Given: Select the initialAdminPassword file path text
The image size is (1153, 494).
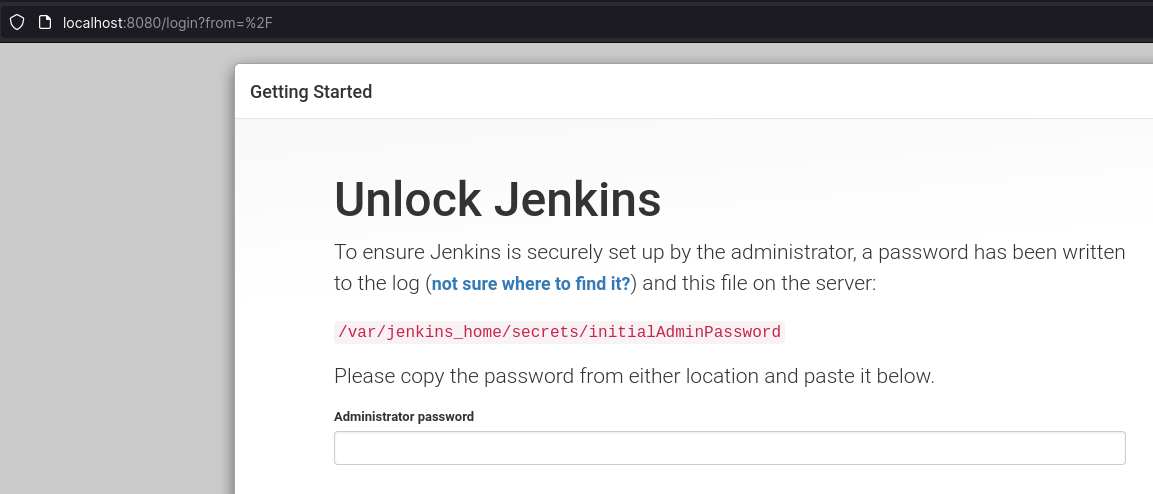Looking at the screenshot, I should (559, 332).
